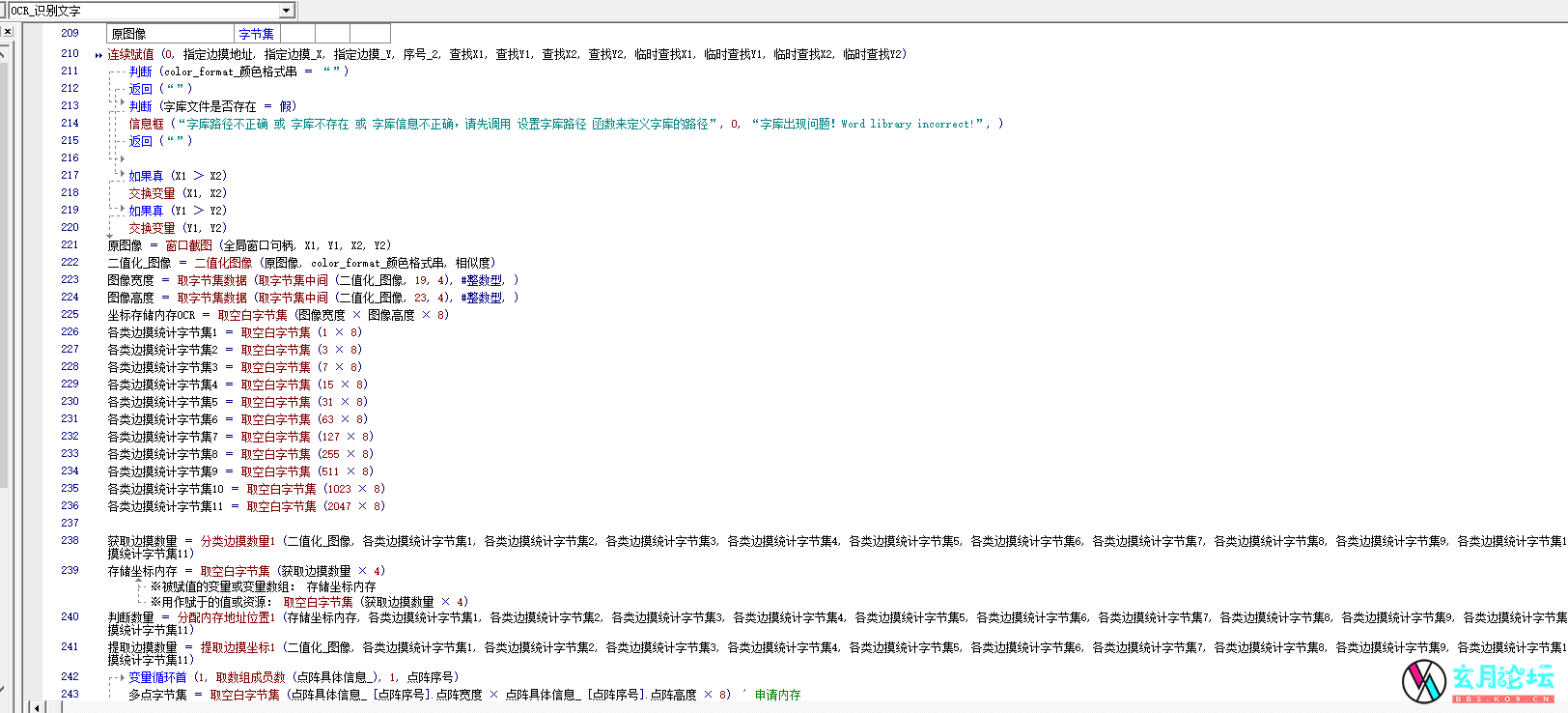Click the ※用作赋于的值或资源 hint row

click(310, 602)
